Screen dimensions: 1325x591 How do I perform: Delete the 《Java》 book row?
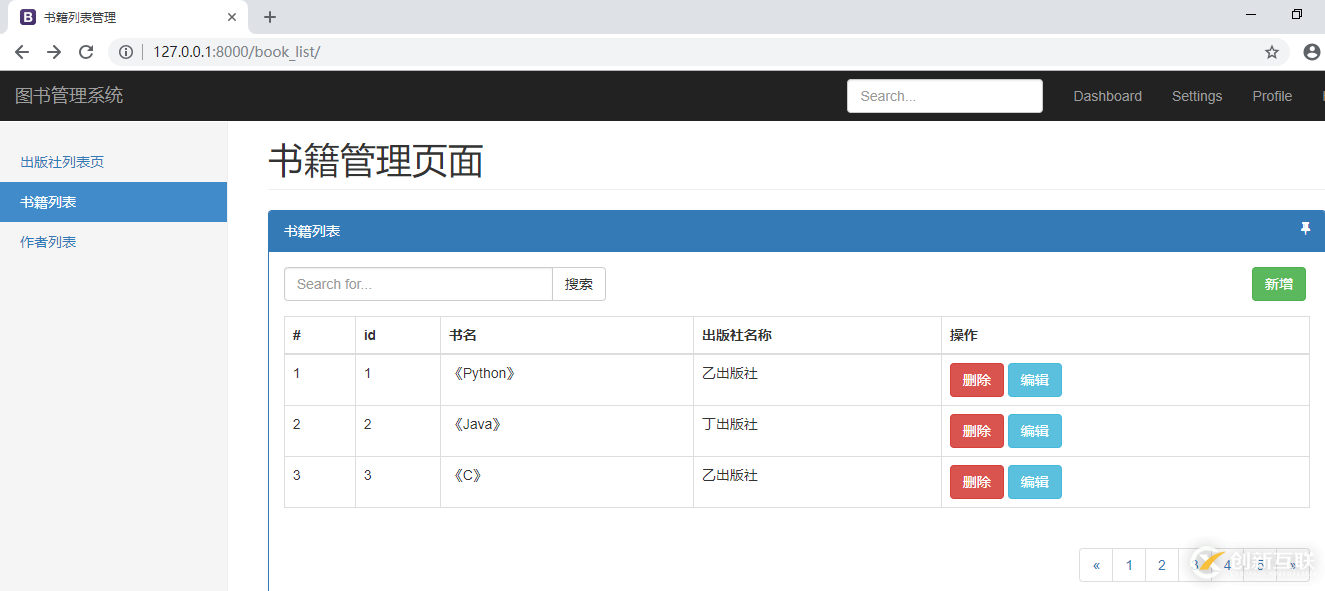(976, 430)
